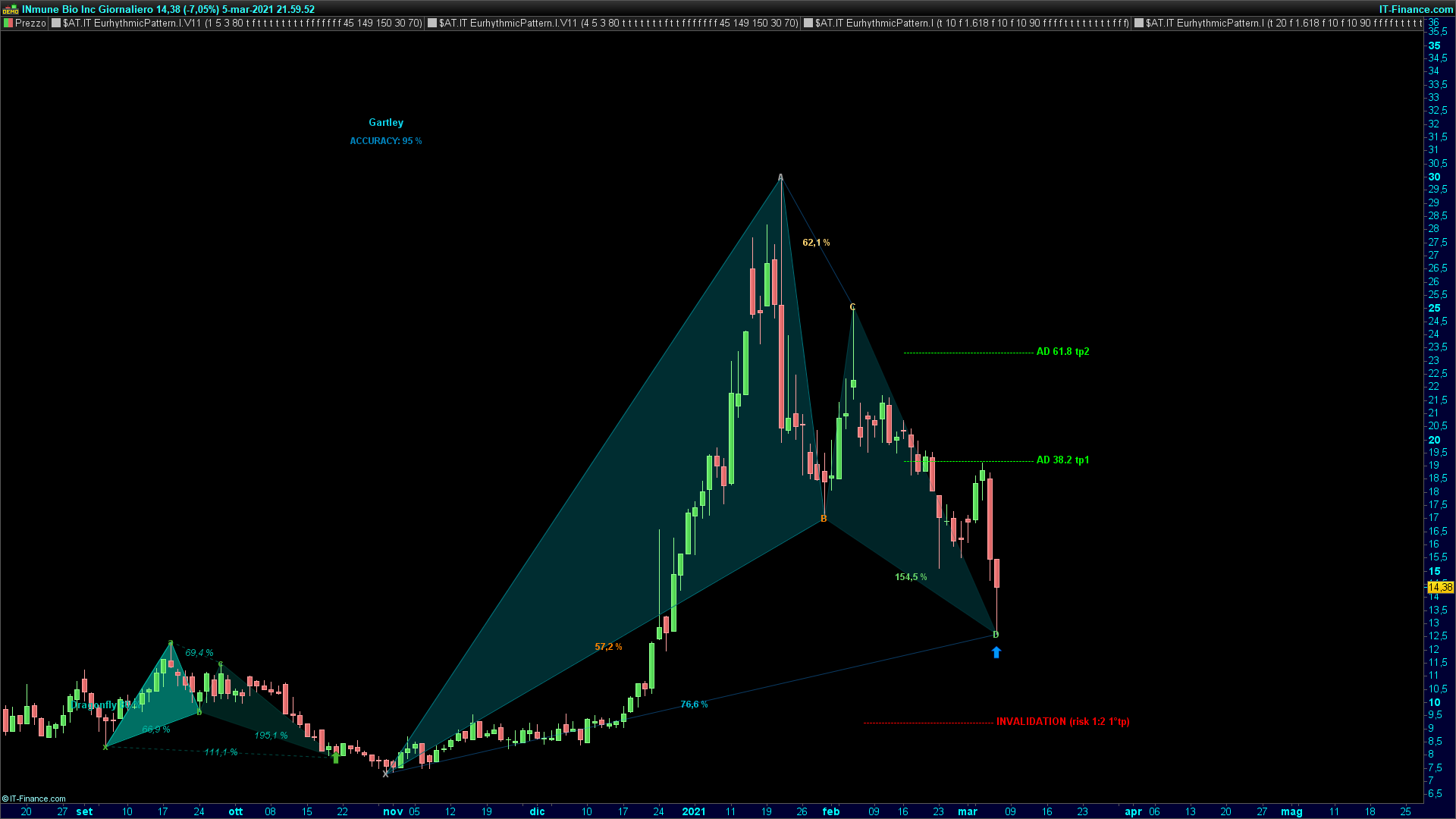Click the red INVALIDATION risk label
Viewport: 1456px width, 819px height.
[x=1062, y=722]
